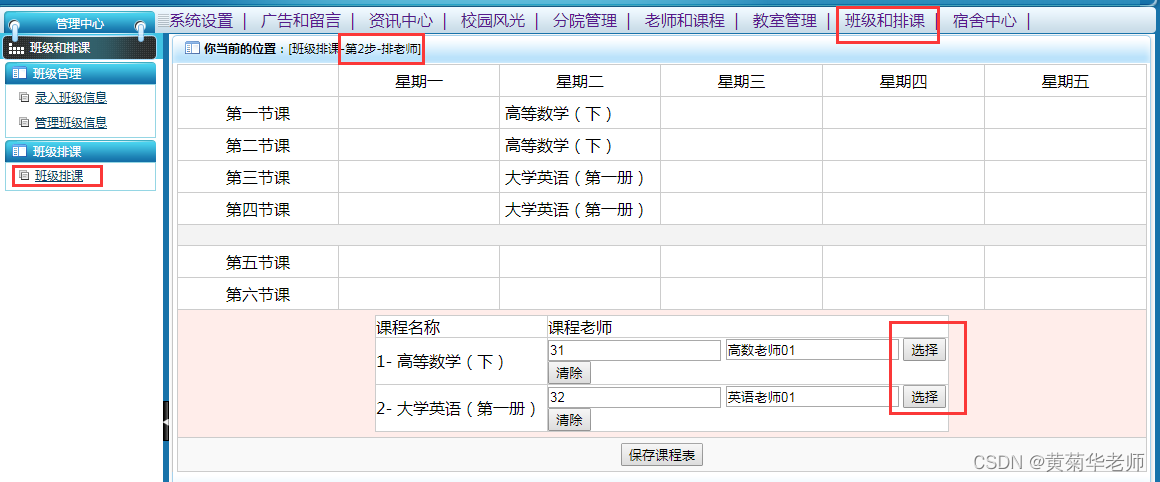Screen dimensions: 1160x482
Task: Click the 星期四 column header
Action: (903, 81)
